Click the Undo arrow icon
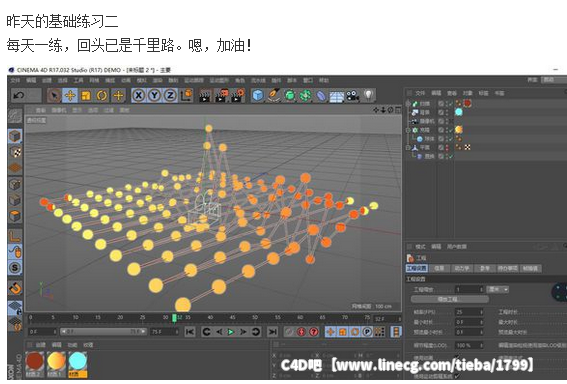 19,96
